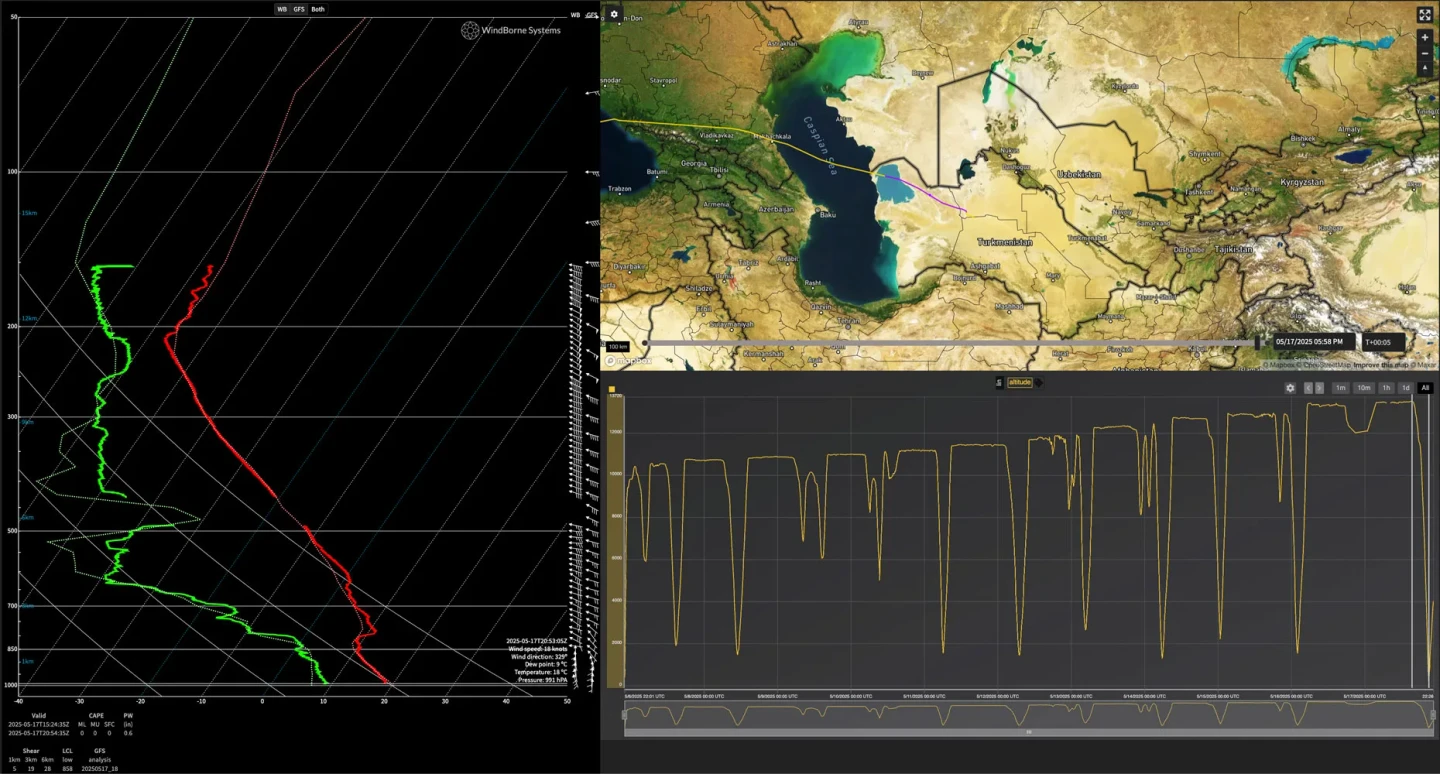Set chart range to 1m
1440x774 pixels.
1340,388
